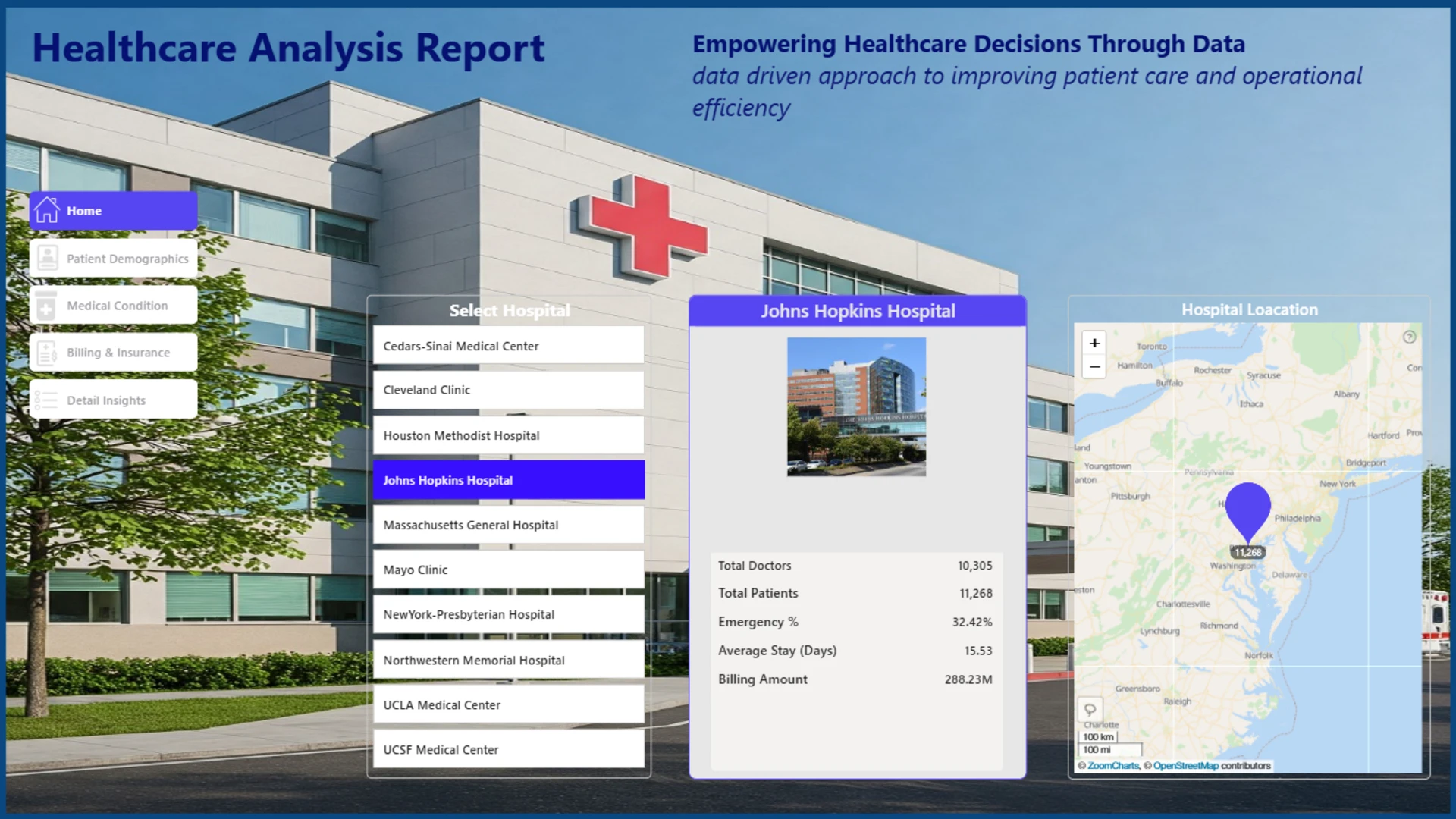Click the Johns Hopkins Hospital photo
Viewport: 1456px width, 819px height.
point(856,406)
